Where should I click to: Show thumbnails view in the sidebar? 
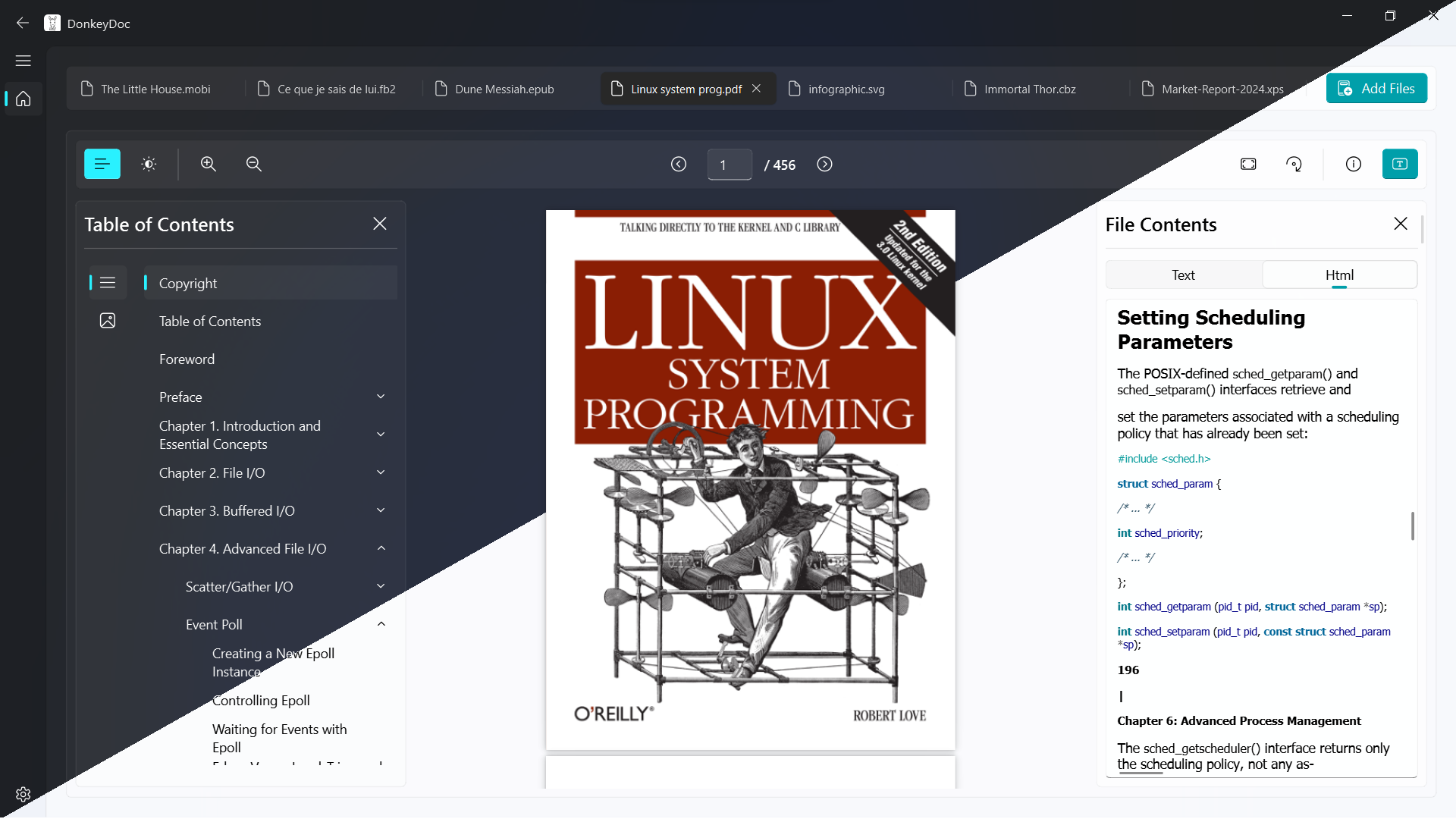[108, 321]
